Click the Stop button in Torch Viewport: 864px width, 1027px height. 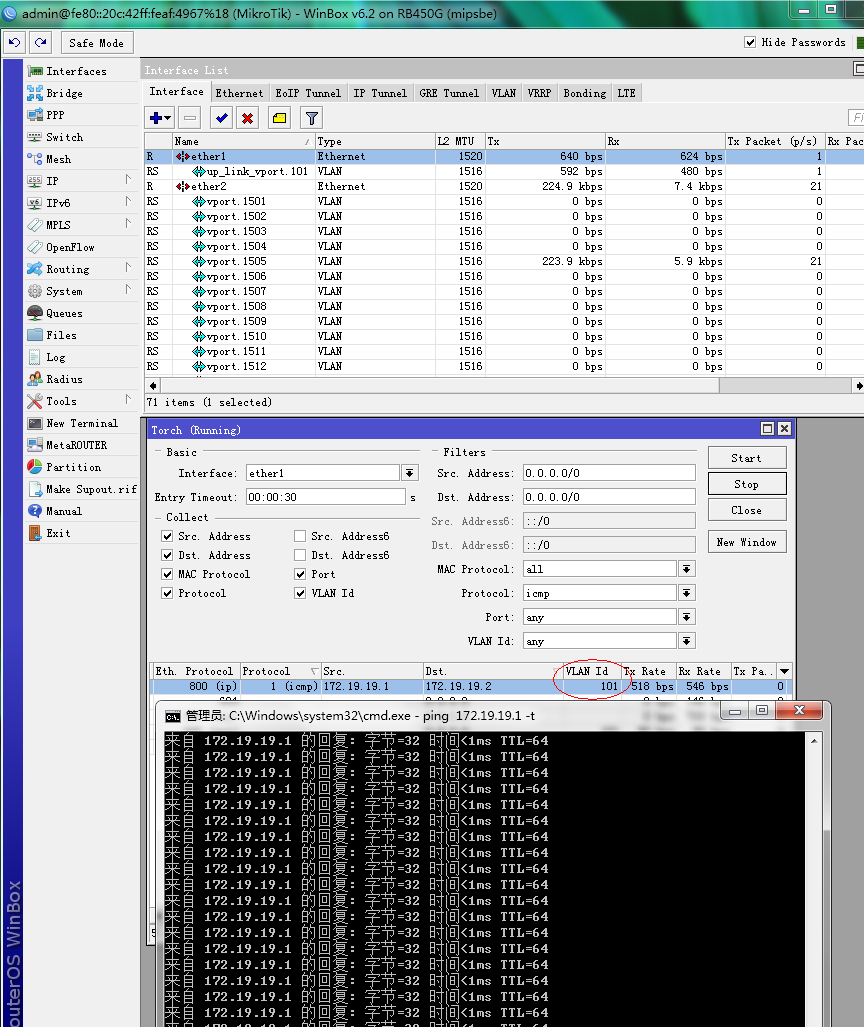[746, 484]
